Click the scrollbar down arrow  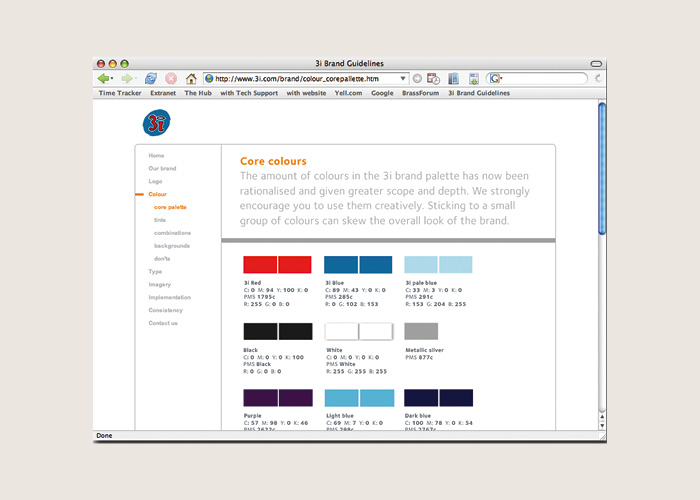click(x=602, y=425)
